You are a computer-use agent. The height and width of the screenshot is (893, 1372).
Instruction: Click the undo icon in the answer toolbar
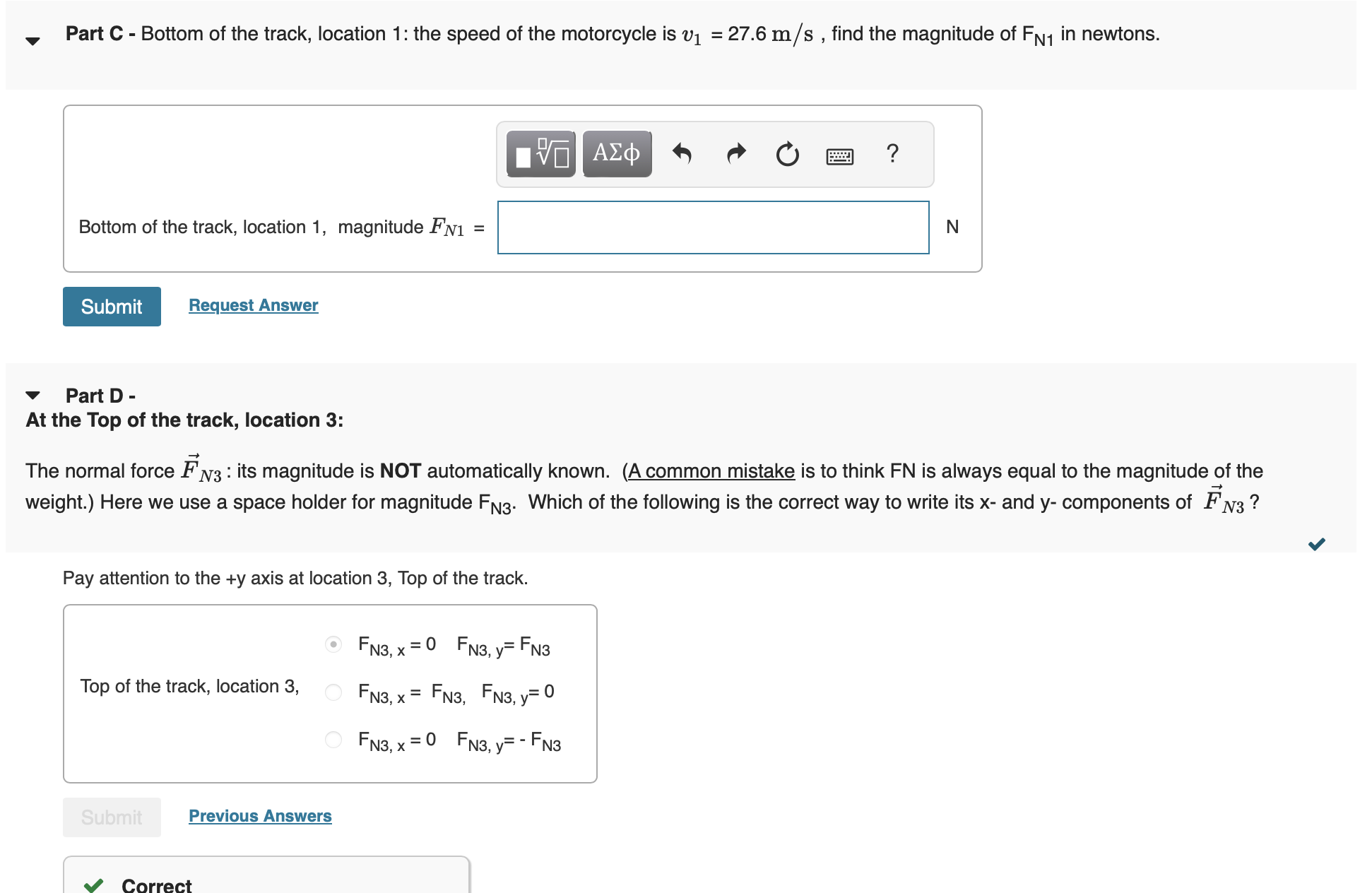click(683, 153)
